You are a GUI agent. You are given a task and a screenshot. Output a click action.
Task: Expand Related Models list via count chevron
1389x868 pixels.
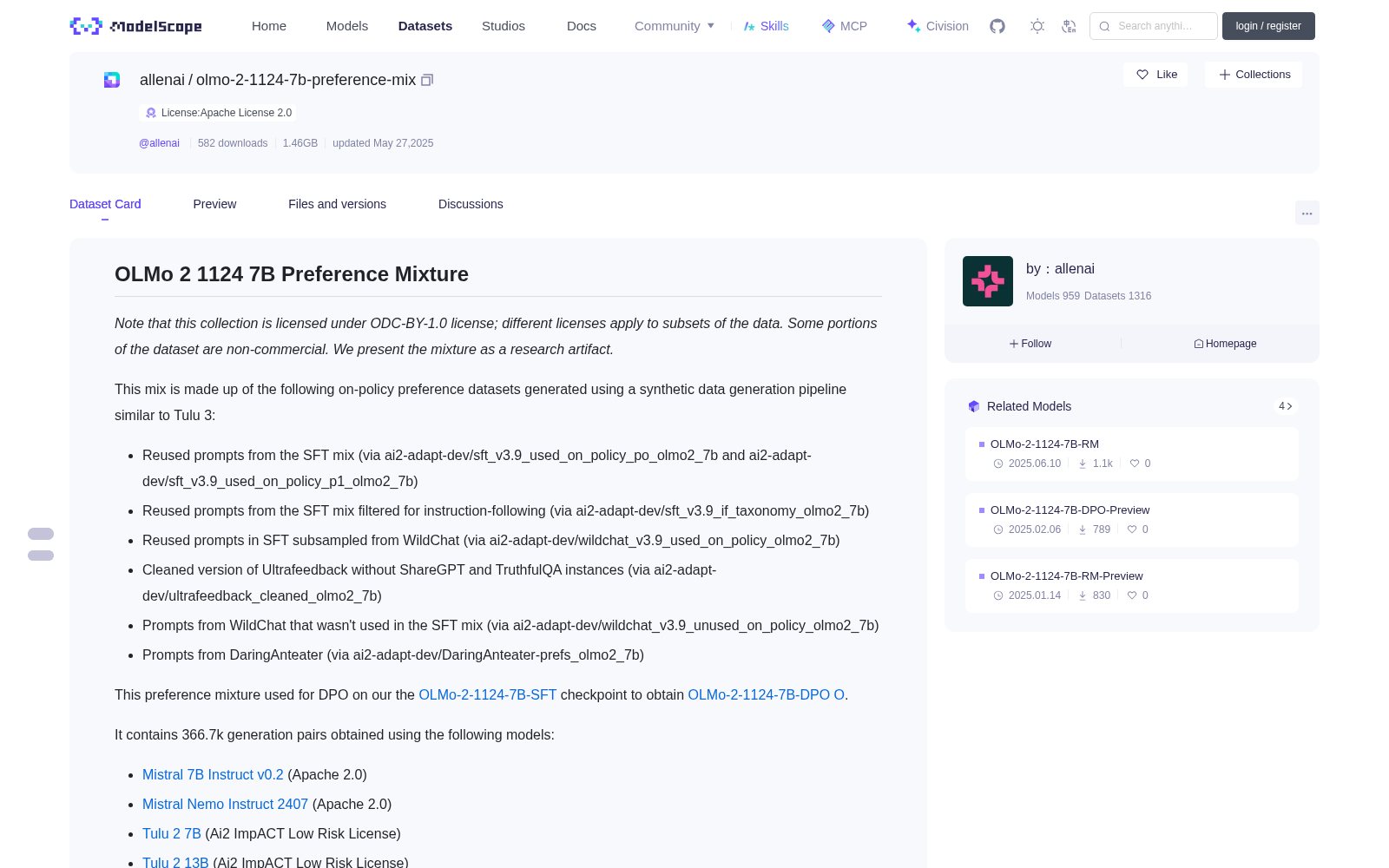(x=1285, y=406)
